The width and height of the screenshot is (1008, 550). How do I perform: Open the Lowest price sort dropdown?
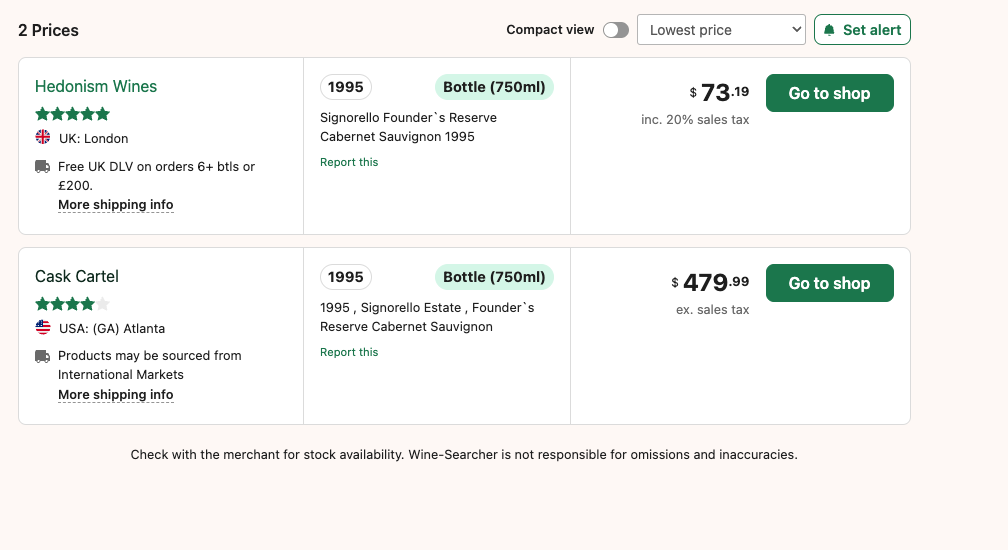point(721,30)
